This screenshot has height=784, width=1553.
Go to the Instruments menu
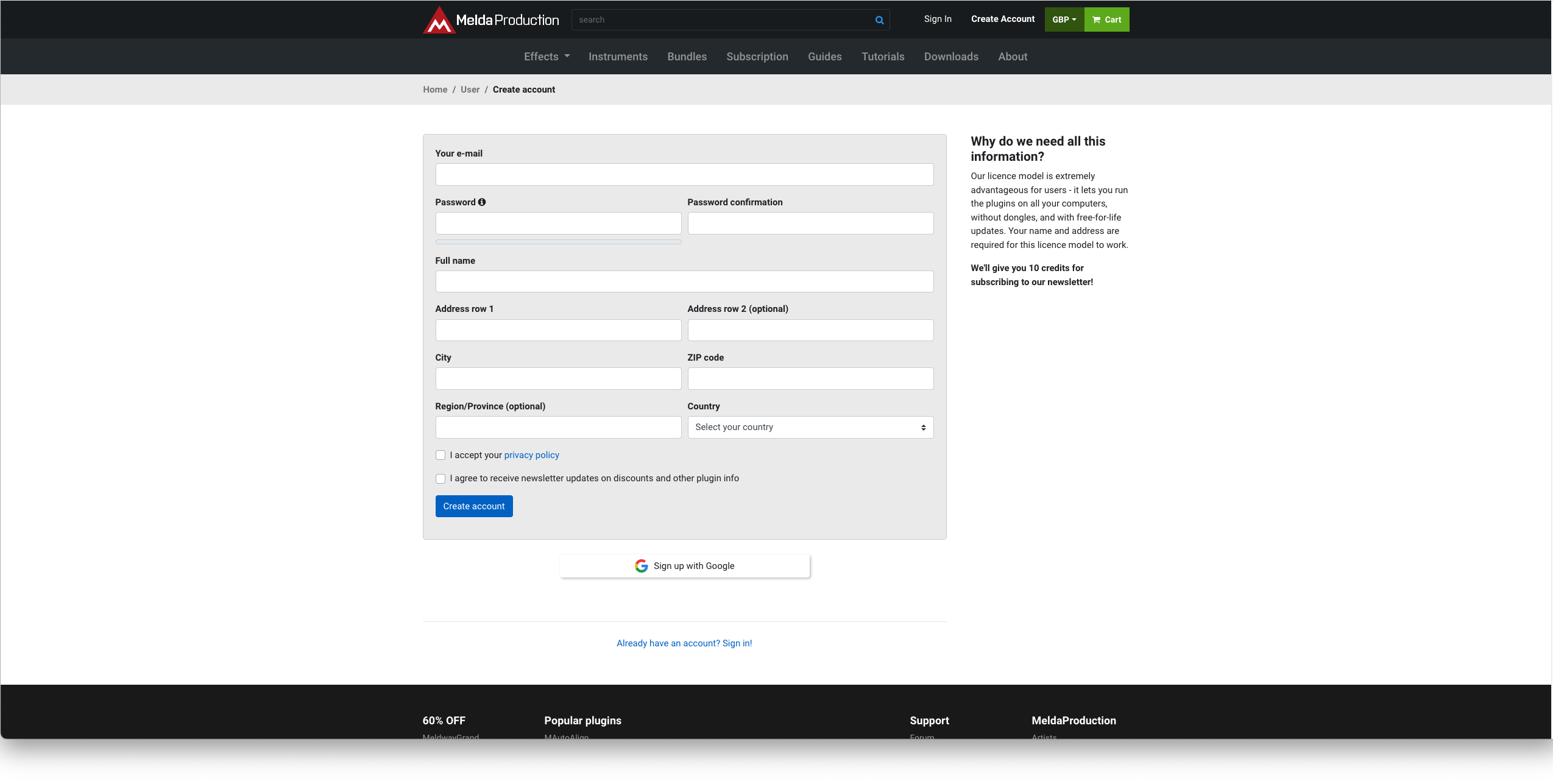(x=618, y=57)
